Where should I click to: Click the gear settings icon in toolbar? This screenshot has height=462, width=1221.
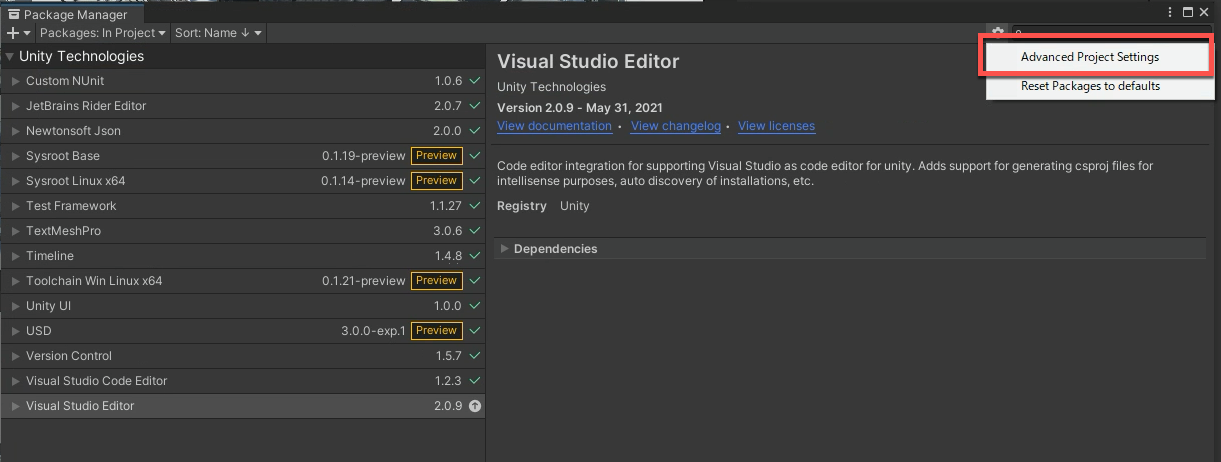tap(997, 33)
